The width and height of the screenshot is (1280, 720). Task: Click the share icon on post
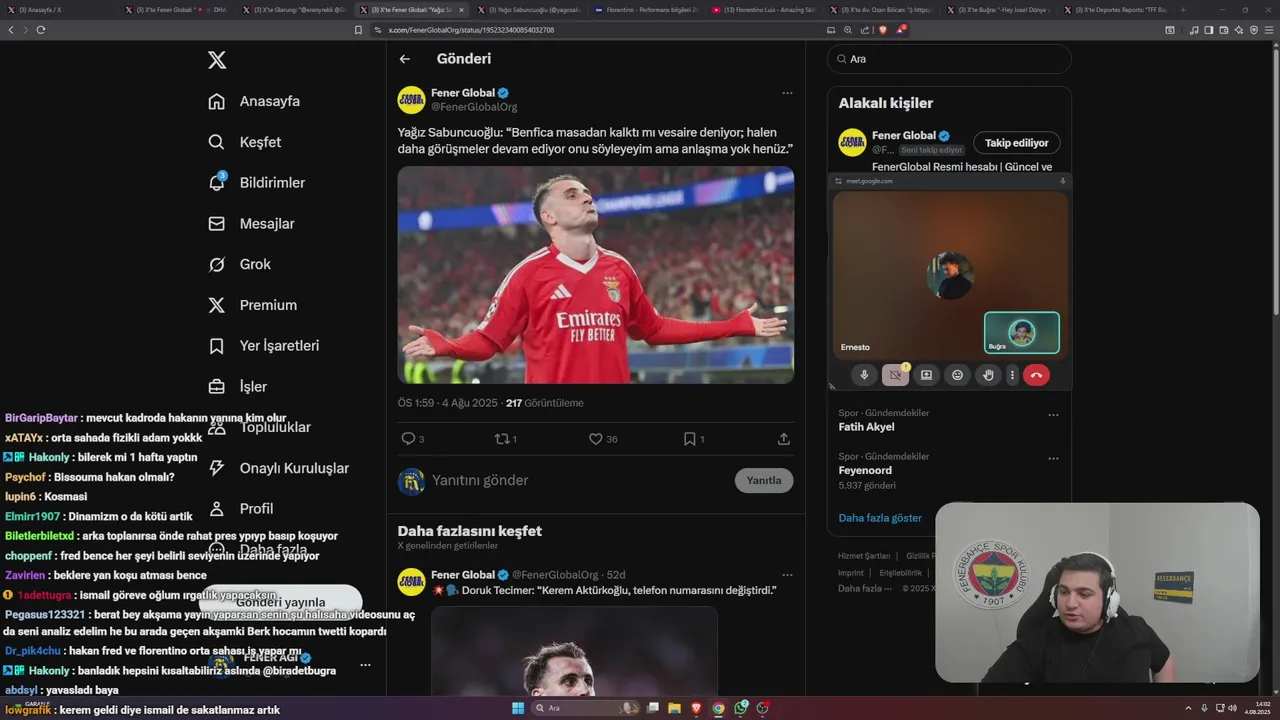point(784,439)
